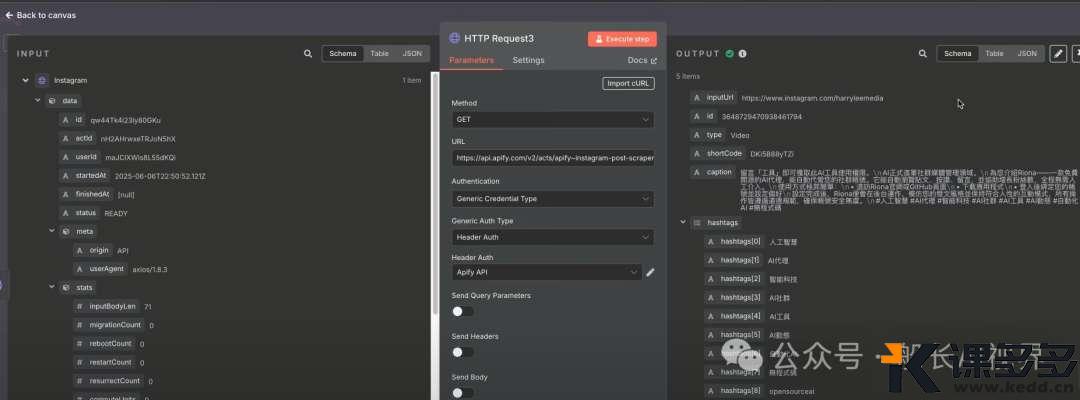1080x400 pixels.
Task: Collapse the hashtags tree in output
Action: tap(683, 222)
